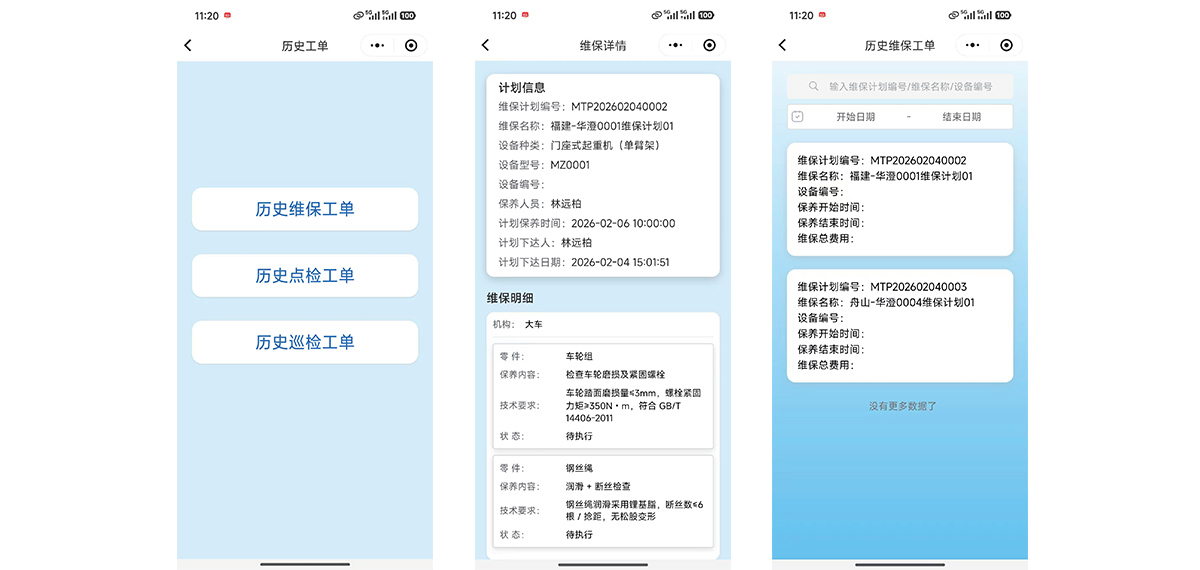1200x570 pixels.
Task: Tap 车轮踏面磨损量 technical requirement text
Action: pyautogui.click(x=633, y=405)
